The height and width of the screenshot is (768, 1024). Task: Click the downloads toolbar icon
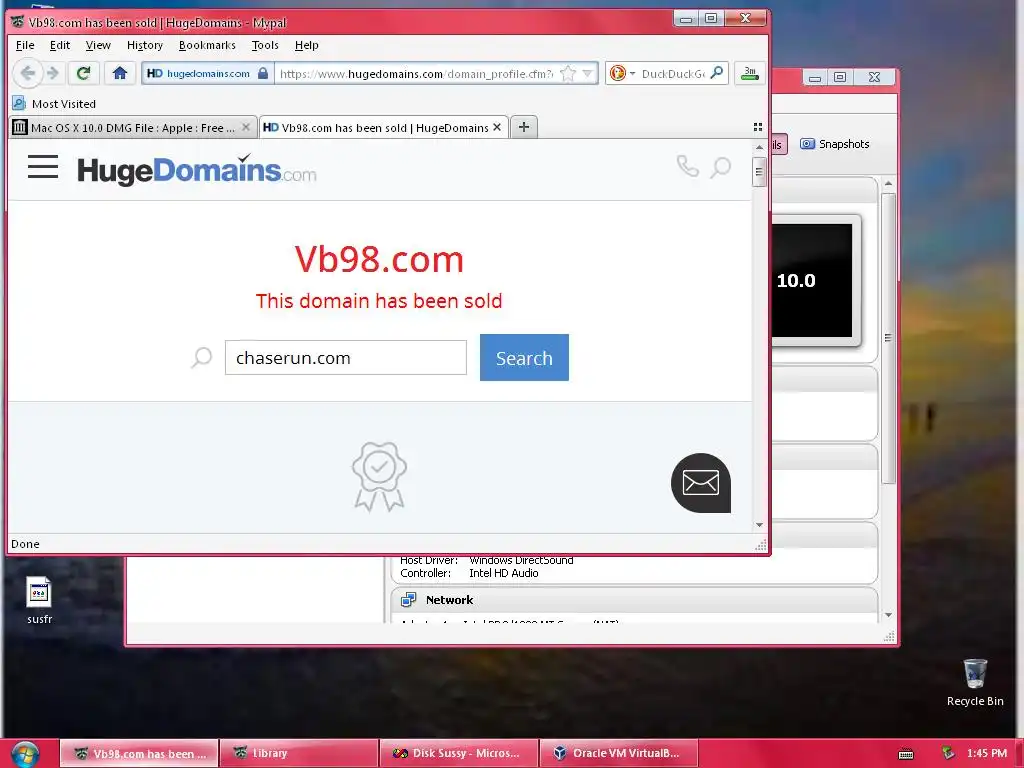[750, 73]
